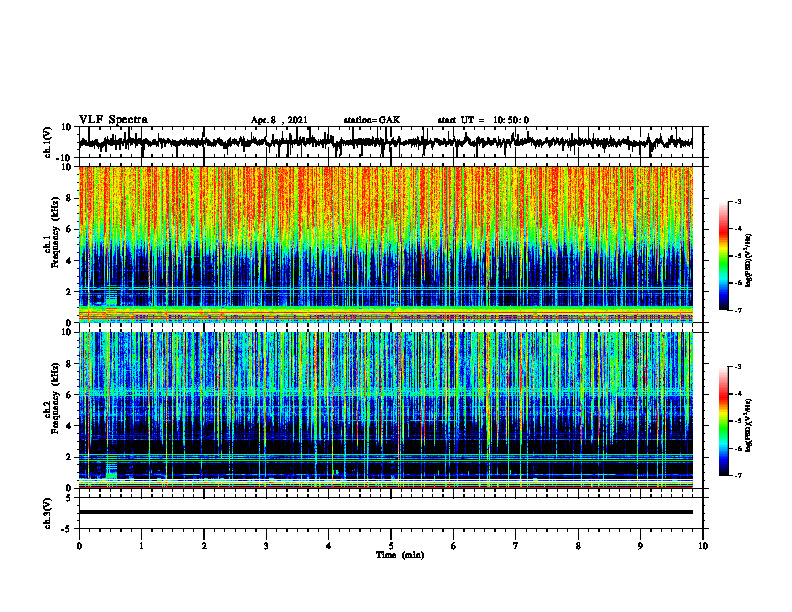
Task: Click time axis tick label "0"
Action: [79, 546]
